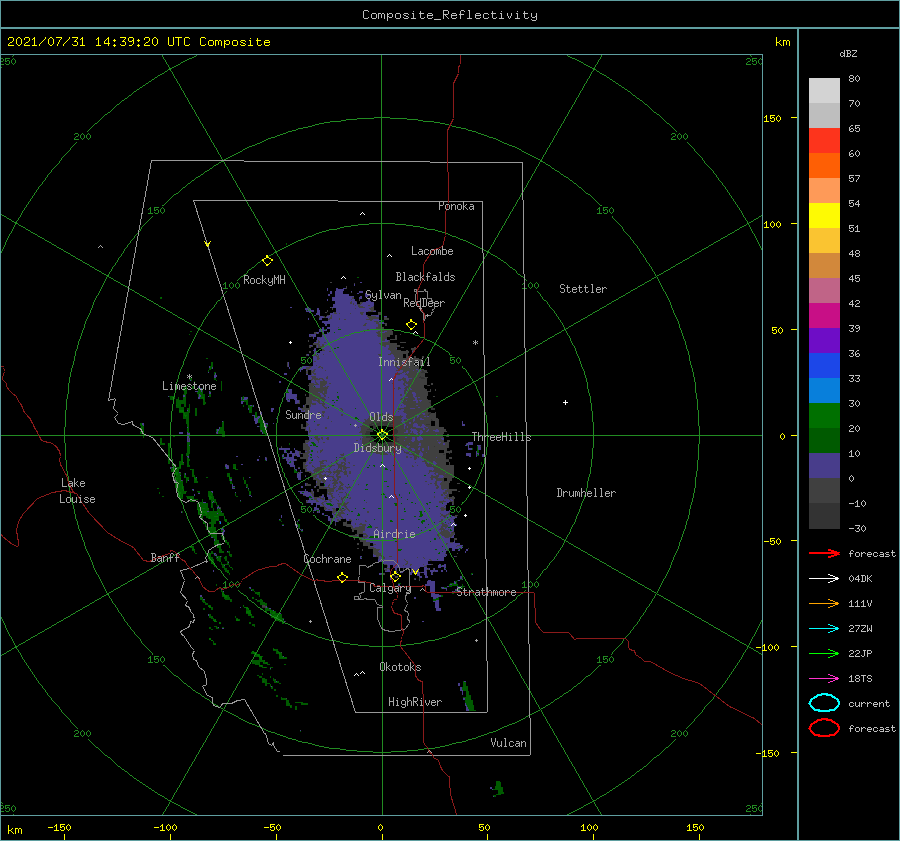Click the Lacombe label

point(432,251)
